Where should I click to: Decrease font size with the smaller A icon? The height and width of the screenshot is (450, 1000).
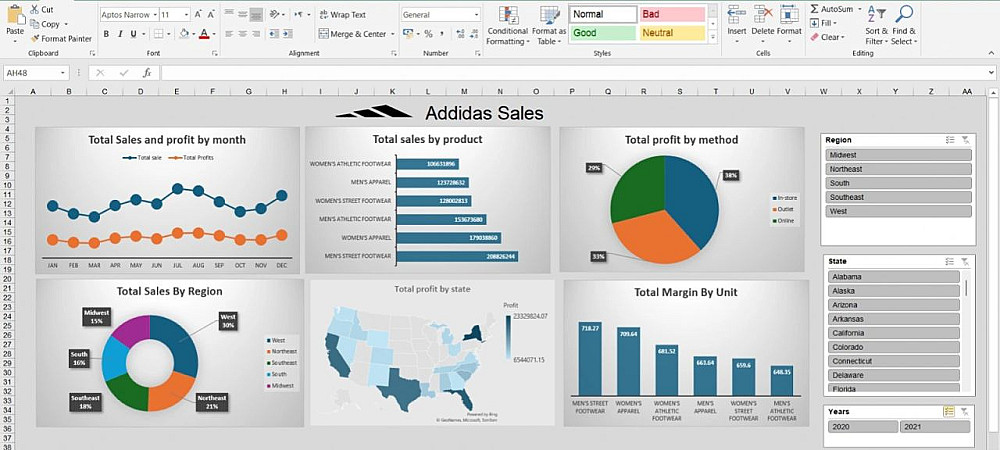pos(212,15)
